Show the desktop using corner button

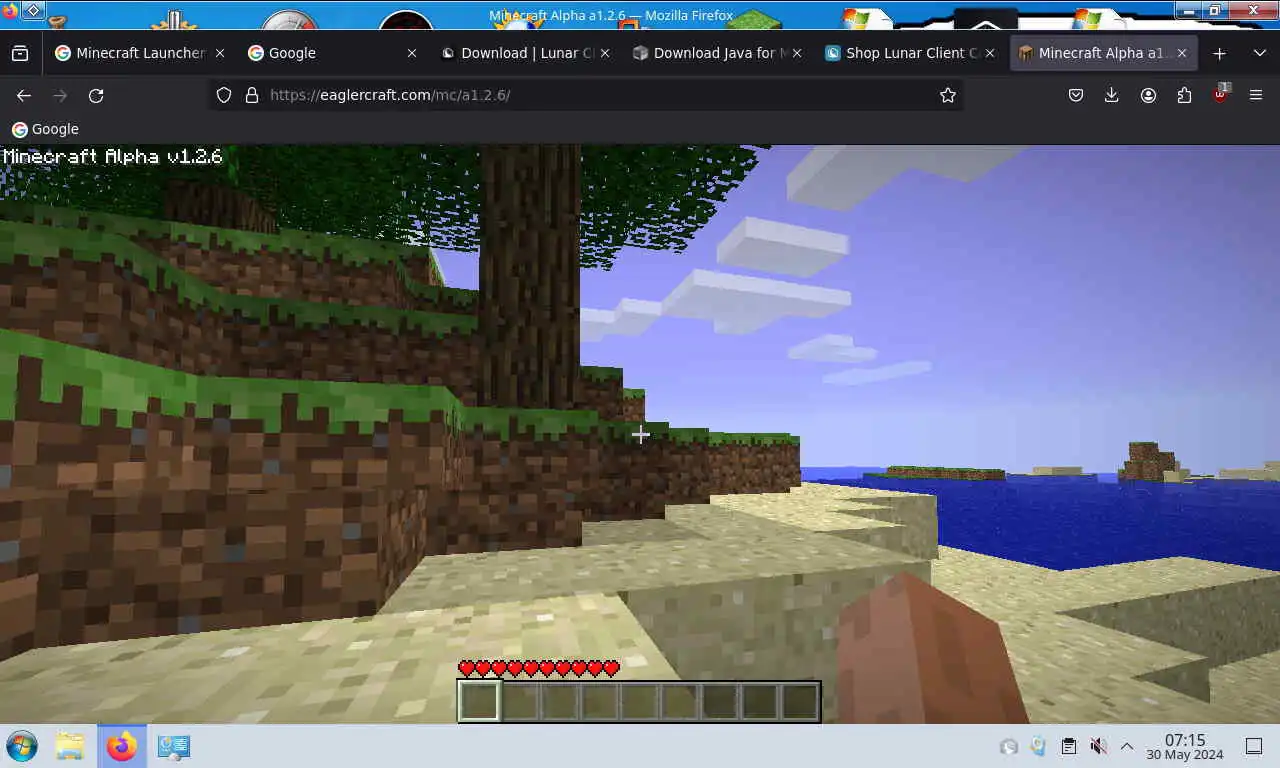(x=1254, y=746)
